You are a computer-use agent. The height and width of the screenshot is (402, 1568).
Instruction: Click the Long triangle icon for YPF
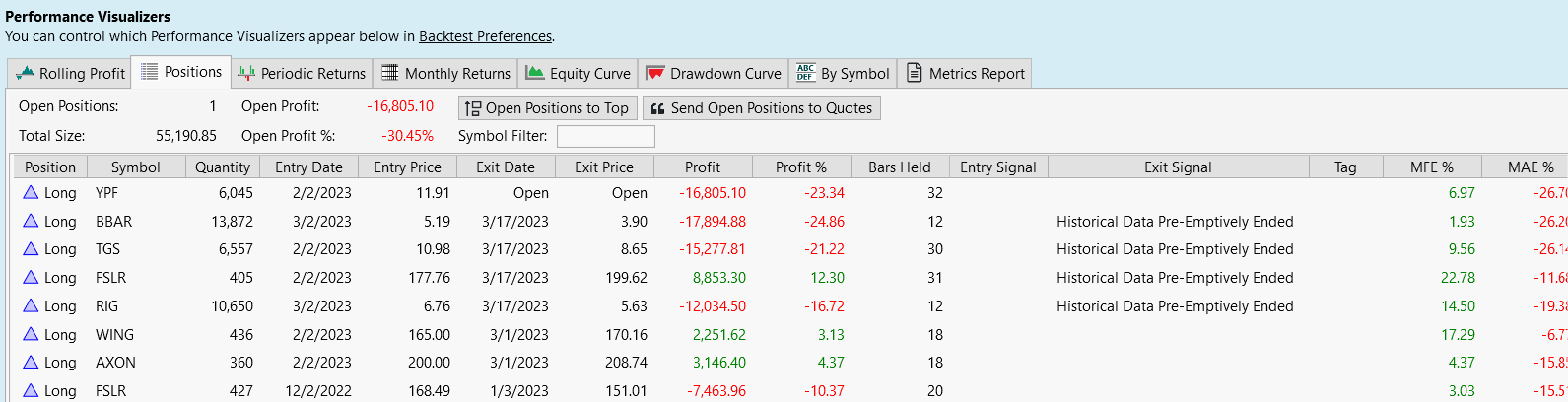31,193
